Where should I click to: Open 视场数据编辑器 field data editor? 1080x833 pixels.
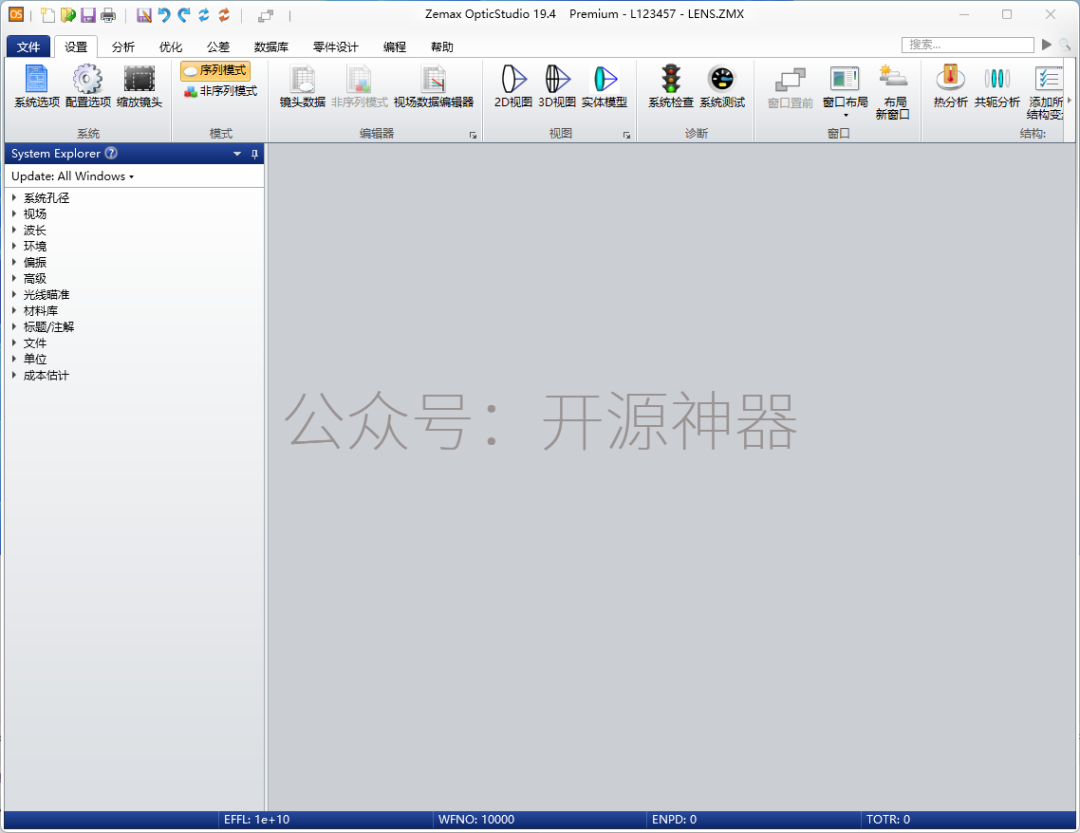coord(433,86)
